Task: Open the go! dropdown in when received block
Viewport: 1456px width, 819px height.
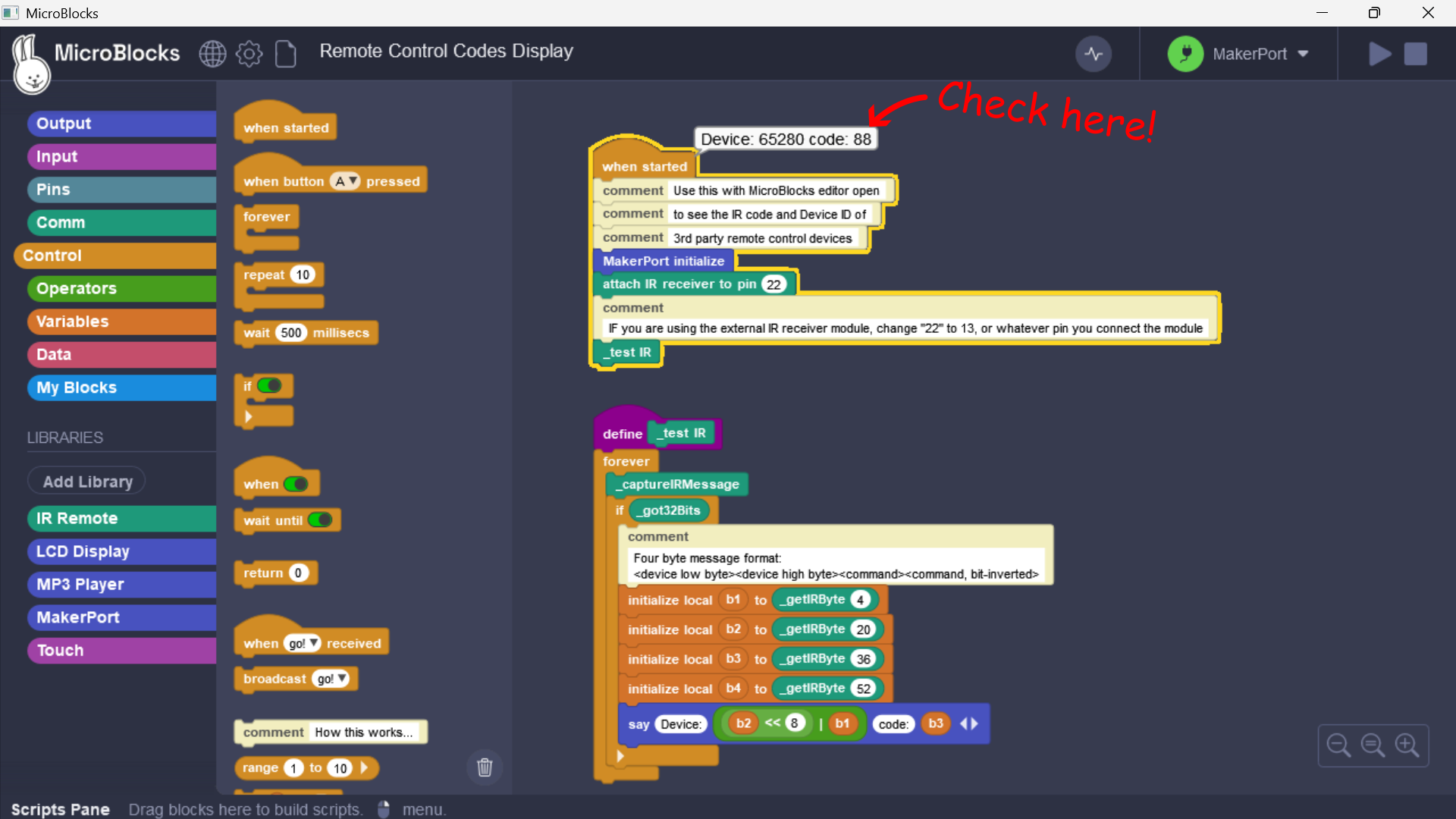Action: (303, 643)
